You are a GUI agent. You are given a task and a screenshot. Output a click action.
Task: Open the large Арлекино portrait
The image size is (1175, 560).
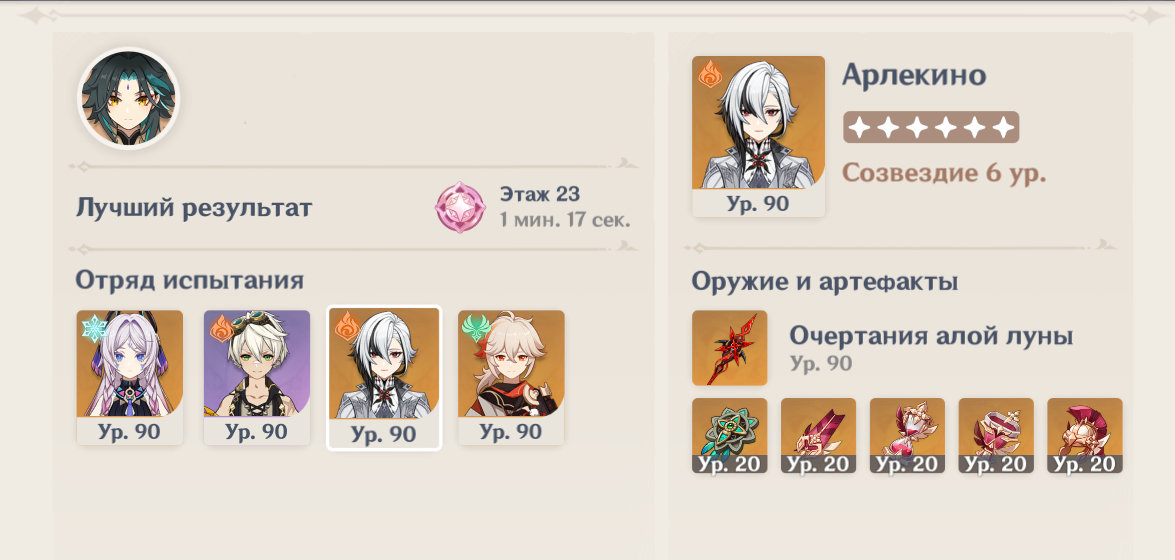pos(758,136)
